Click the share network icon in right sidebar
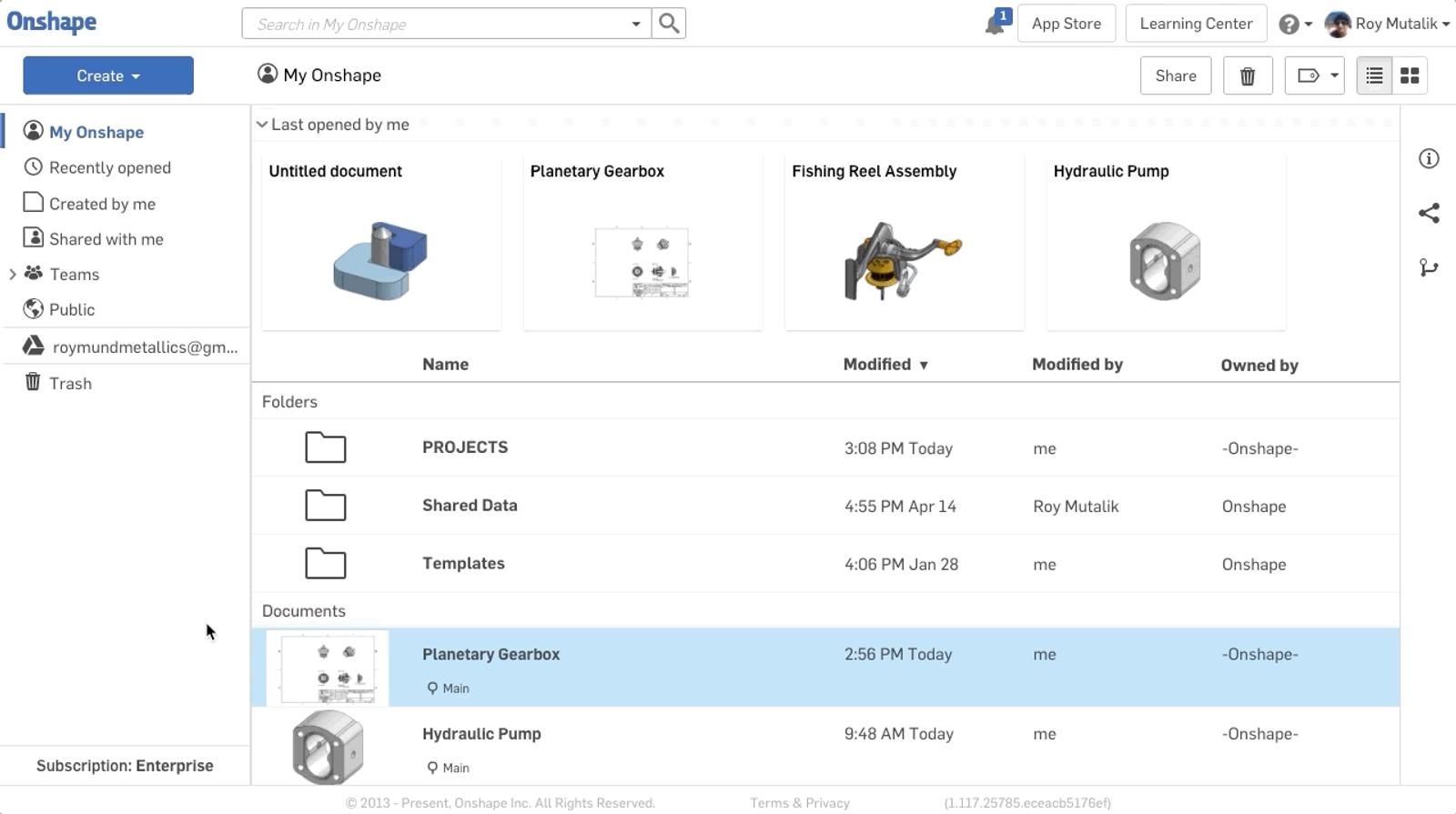Viewport: 1456px width, 814px height. point(1429,214)
